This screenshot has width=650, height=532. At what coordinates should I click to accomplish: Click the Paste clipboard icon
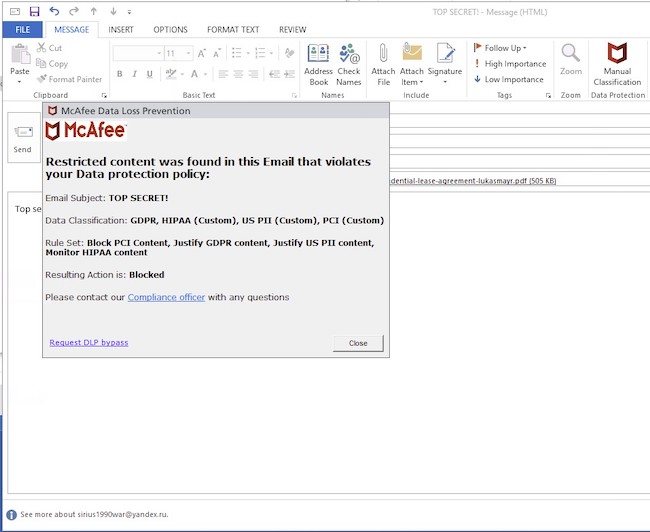click(20, 54)
